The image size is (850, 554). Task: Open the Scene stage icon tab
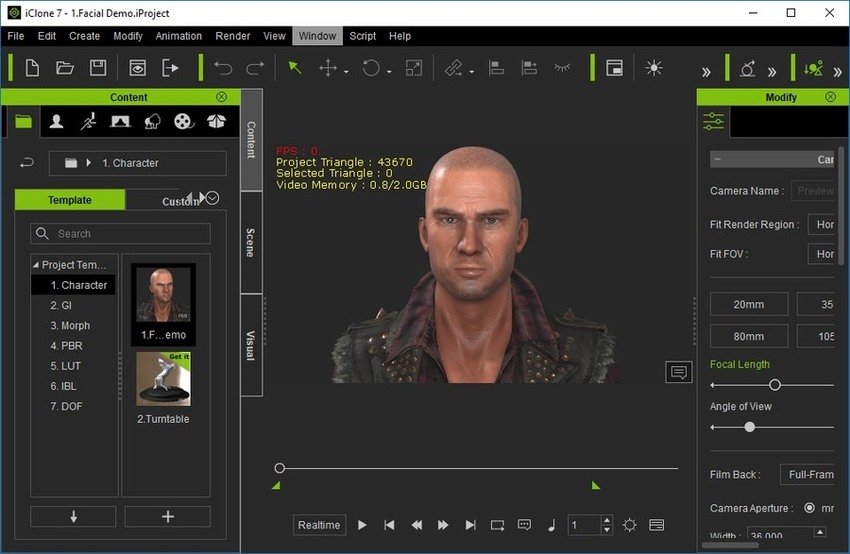120,121
